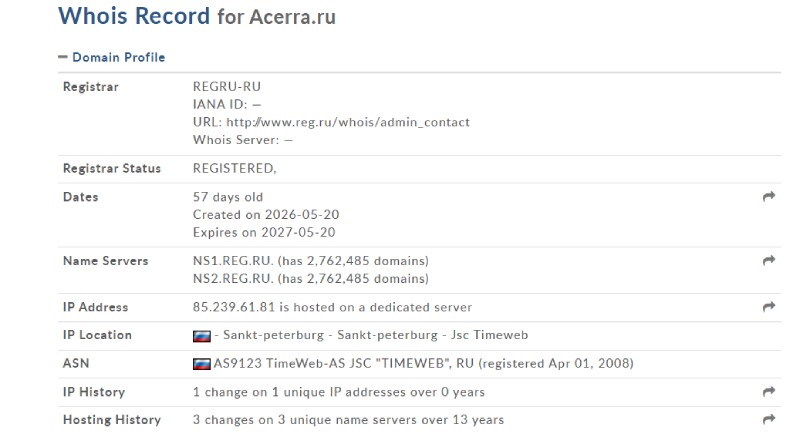This screenshot has width=800, height=444.
Task: Click the arrow icon beside Name Servers
Action: coord(769,261)
